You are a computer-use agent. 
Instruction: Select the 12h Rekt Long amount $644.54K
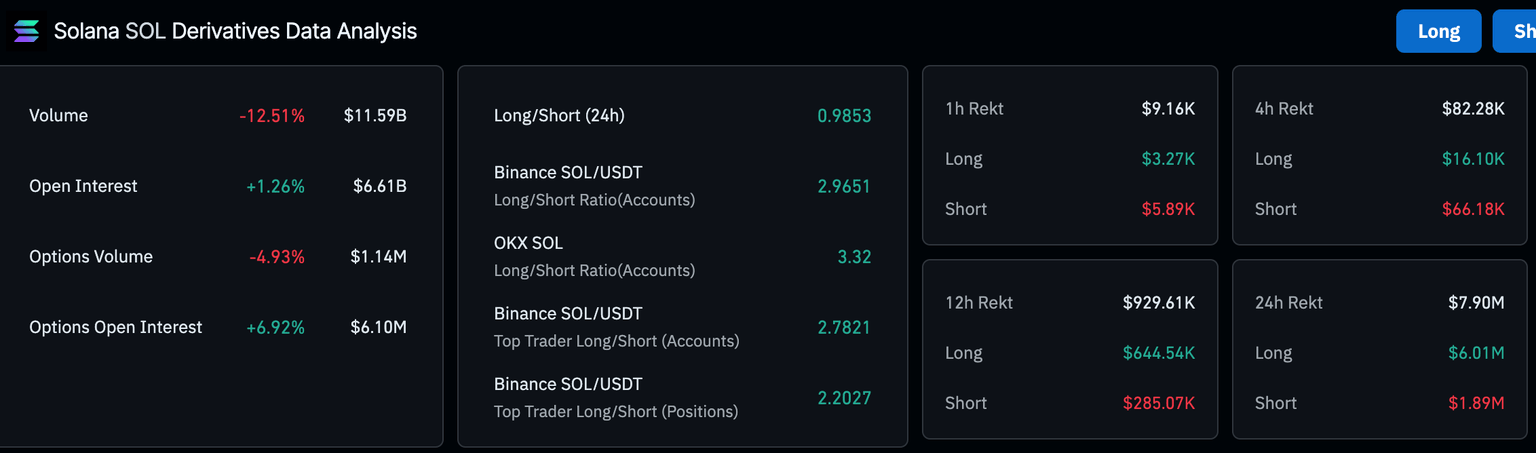(1158, 353)
